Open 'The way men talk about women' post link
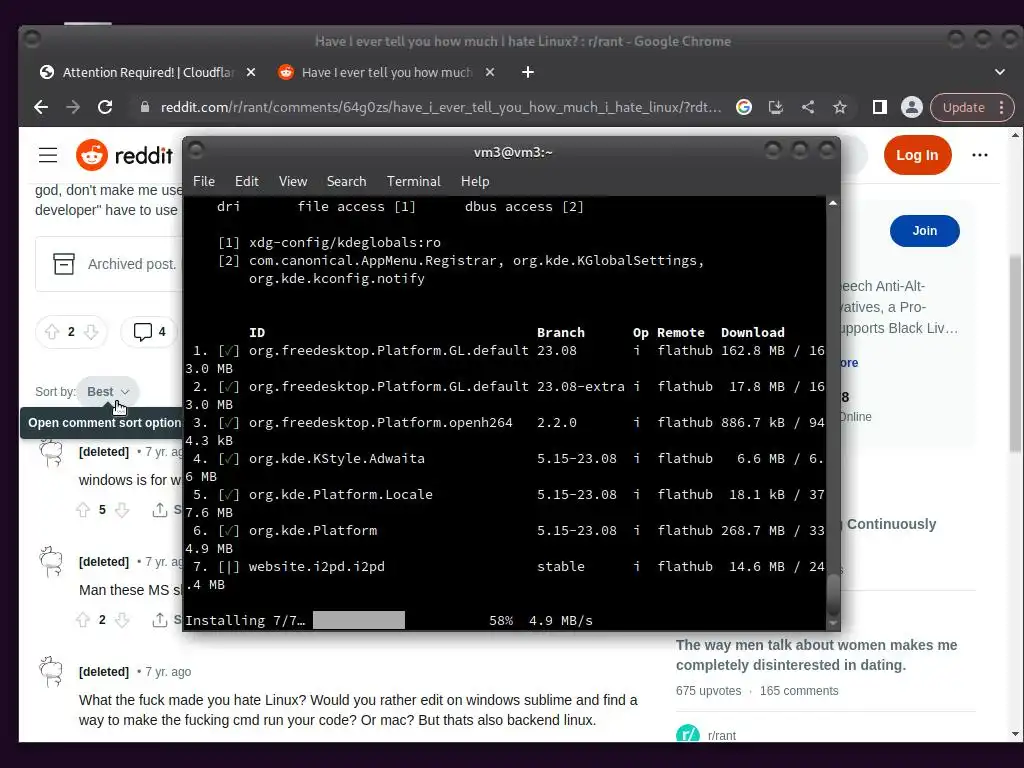The height and width of the screenshot is (768, 1024). (816, 655)
